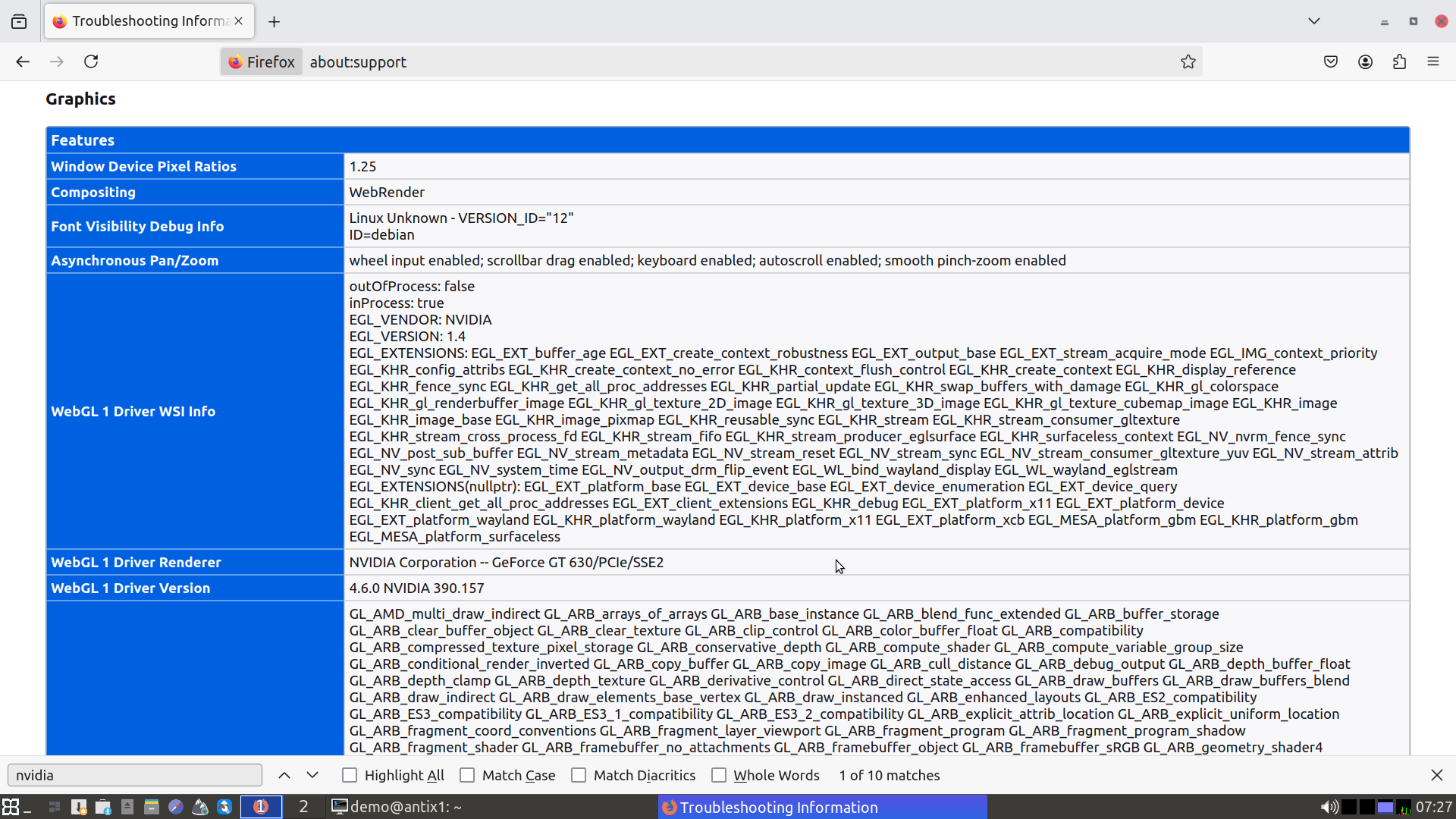Expand the list all tabs chevron
Viewport: 1456px width, 819px height.
(1314, 21)
